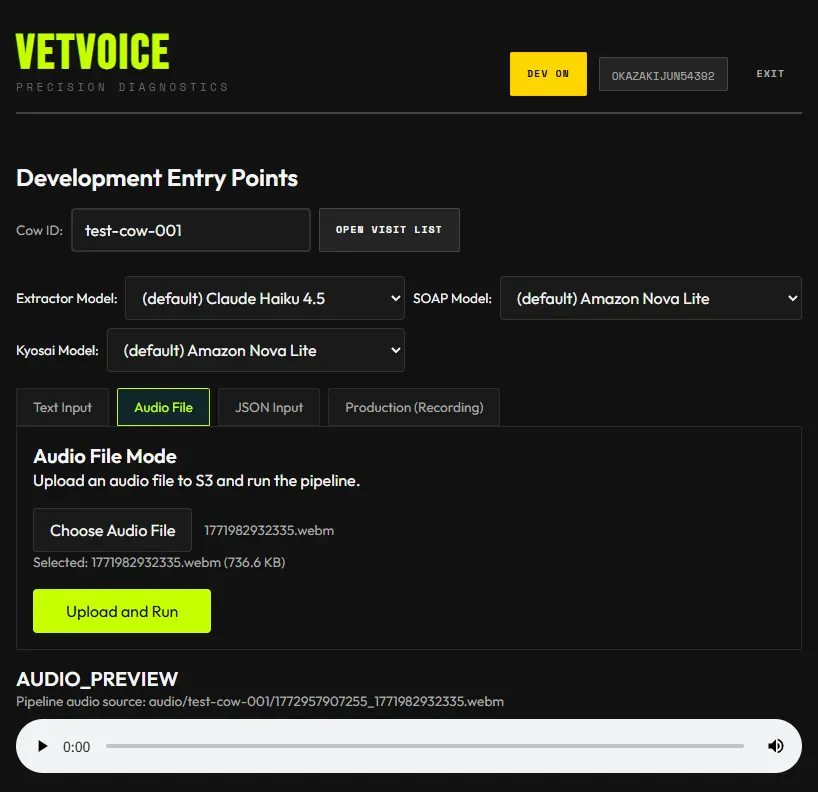This screenshot has width=818, height=792.
Task: Click the 'SOAP Model:' label
Action: 452,298
